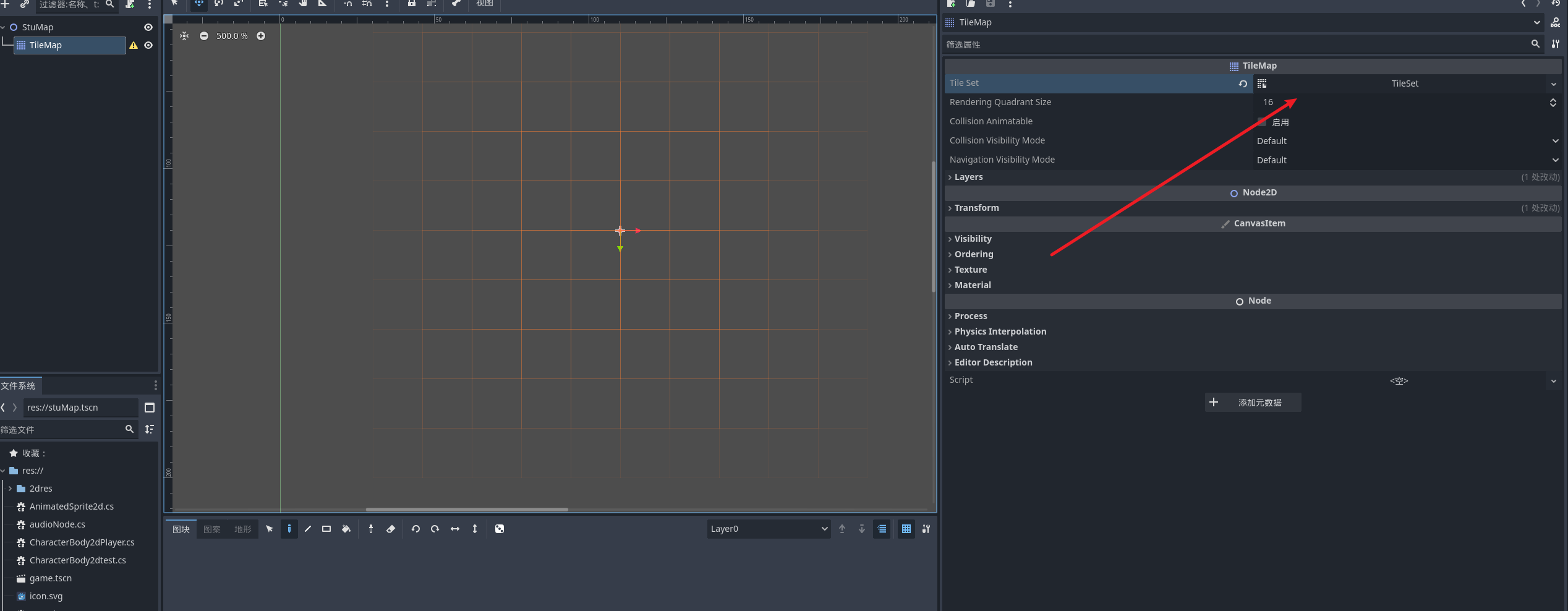Click the TileMap selection arrow tool
The image size is (1568, 611).
270,529
